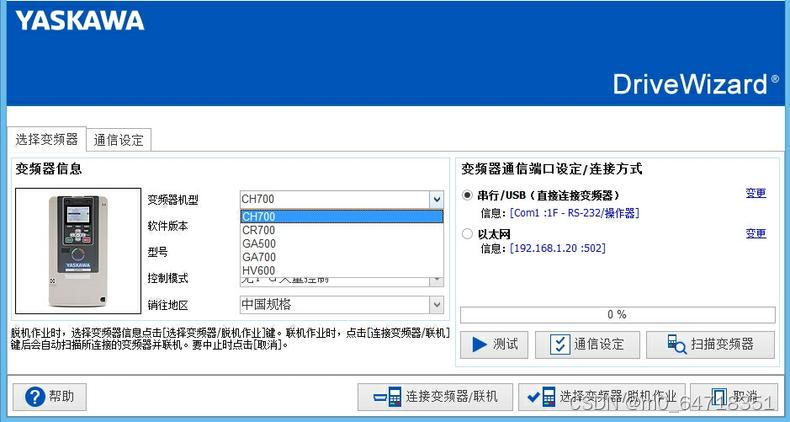790x422 pixels.
Task: Click the checkmark drive icon on 选择变频器/脱机作业
Action: pyautogui.click(x=541, y=397)
